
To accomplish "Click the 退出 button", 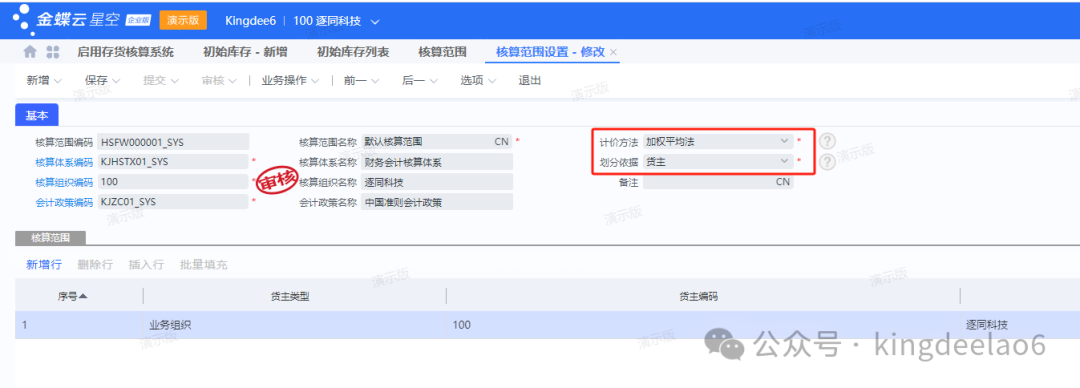I will pos(530,81).
